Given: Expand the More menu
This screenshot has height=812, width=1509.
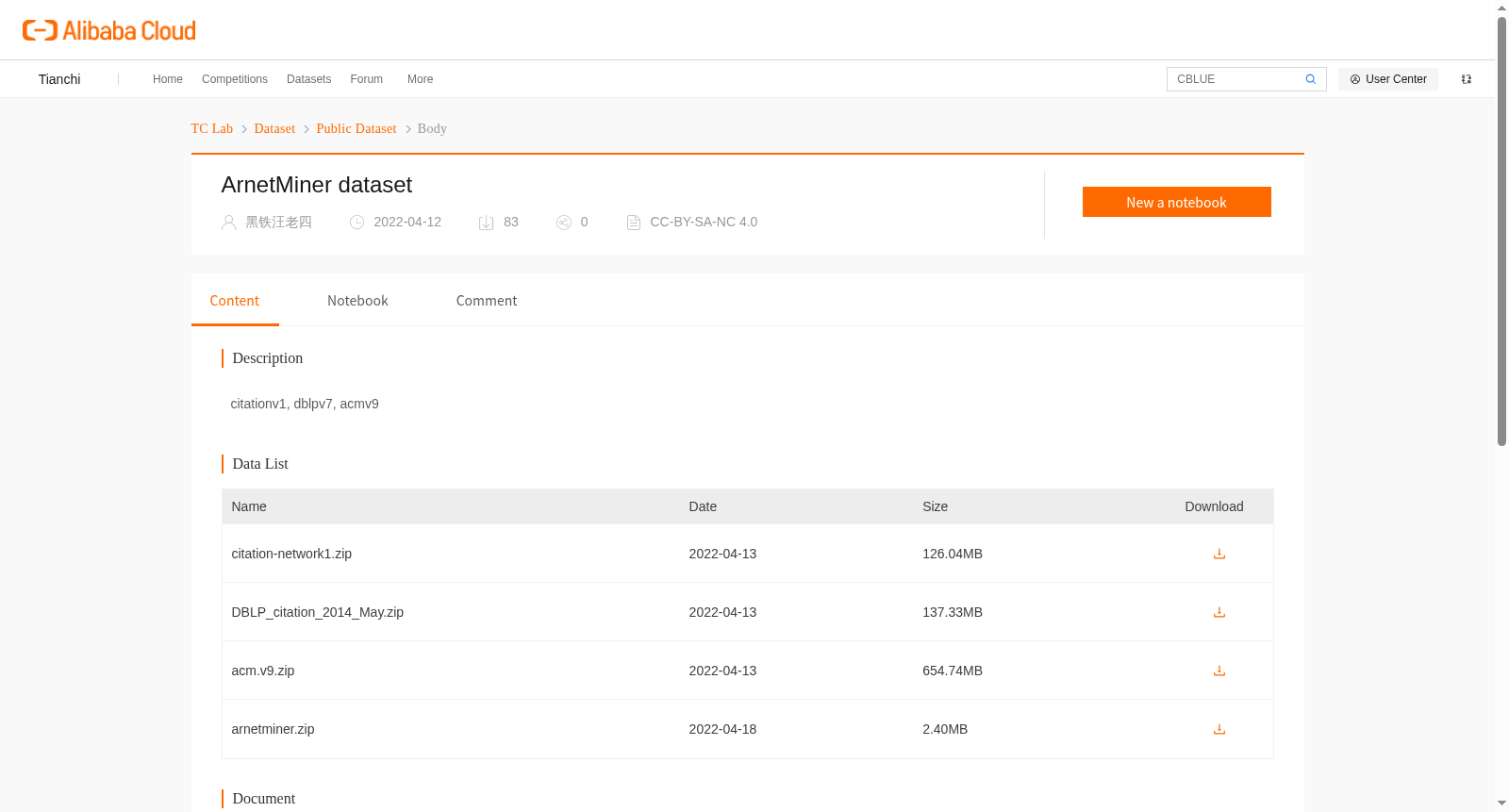Looking at the screenshot, I should [x=421, y=79].
